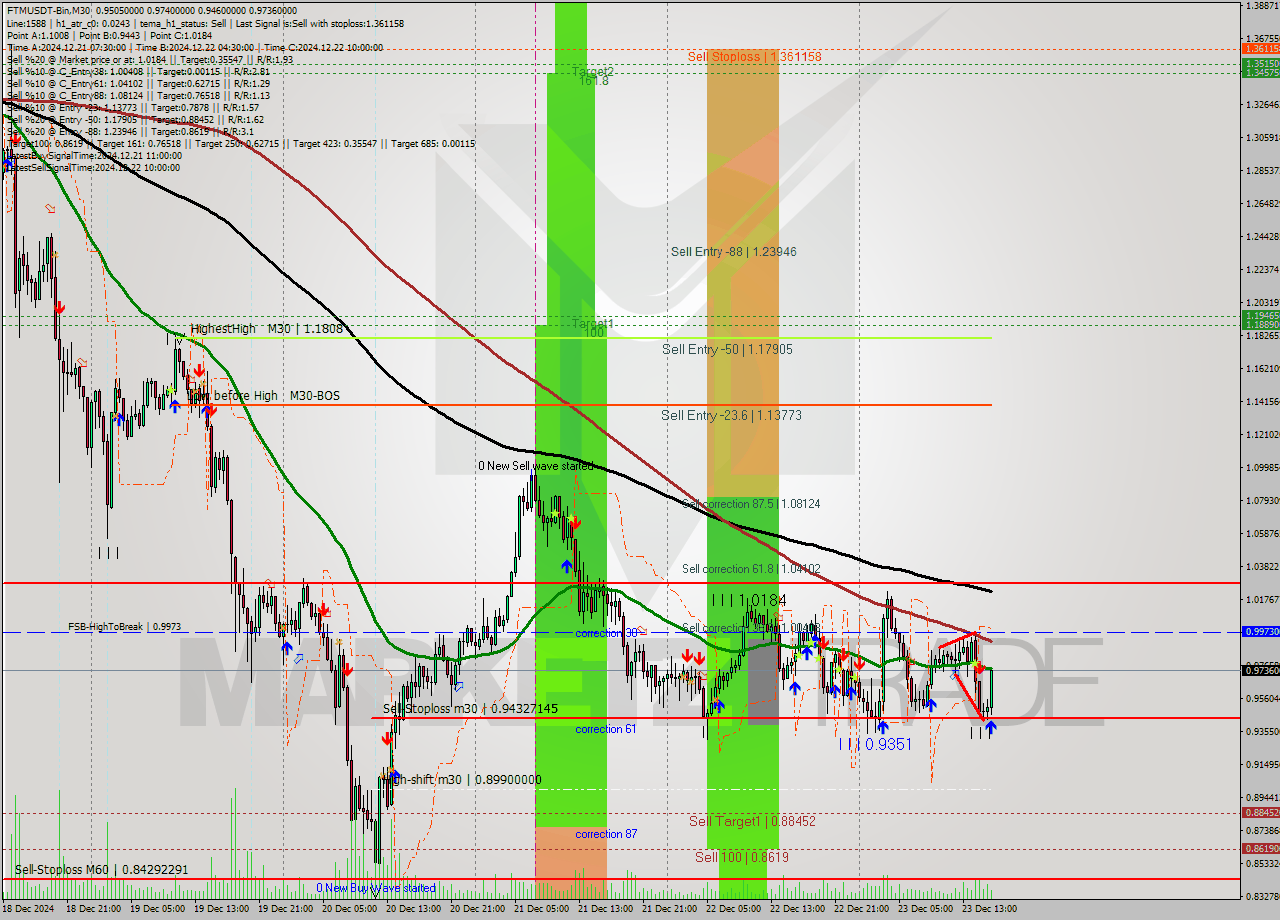This screenshot has height=920, width=1280.
Task: Select the green 1.19465 price tag
Action: (1259, 315)
